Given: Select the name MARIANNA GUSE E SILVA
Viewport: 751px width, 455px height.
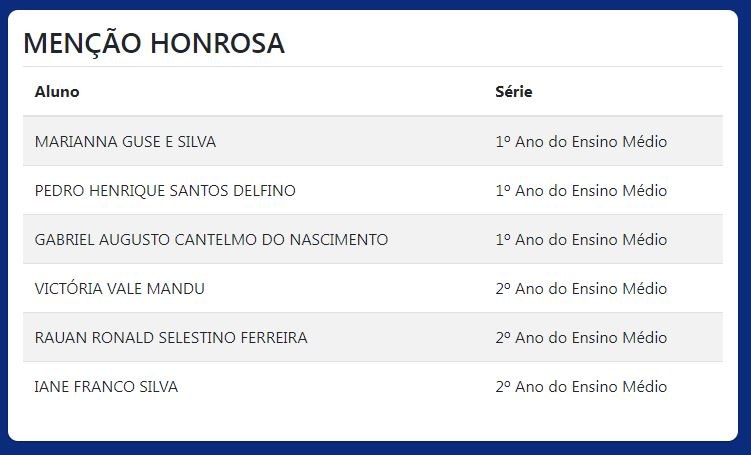Looking at the screenshot, I should [125, 142].
